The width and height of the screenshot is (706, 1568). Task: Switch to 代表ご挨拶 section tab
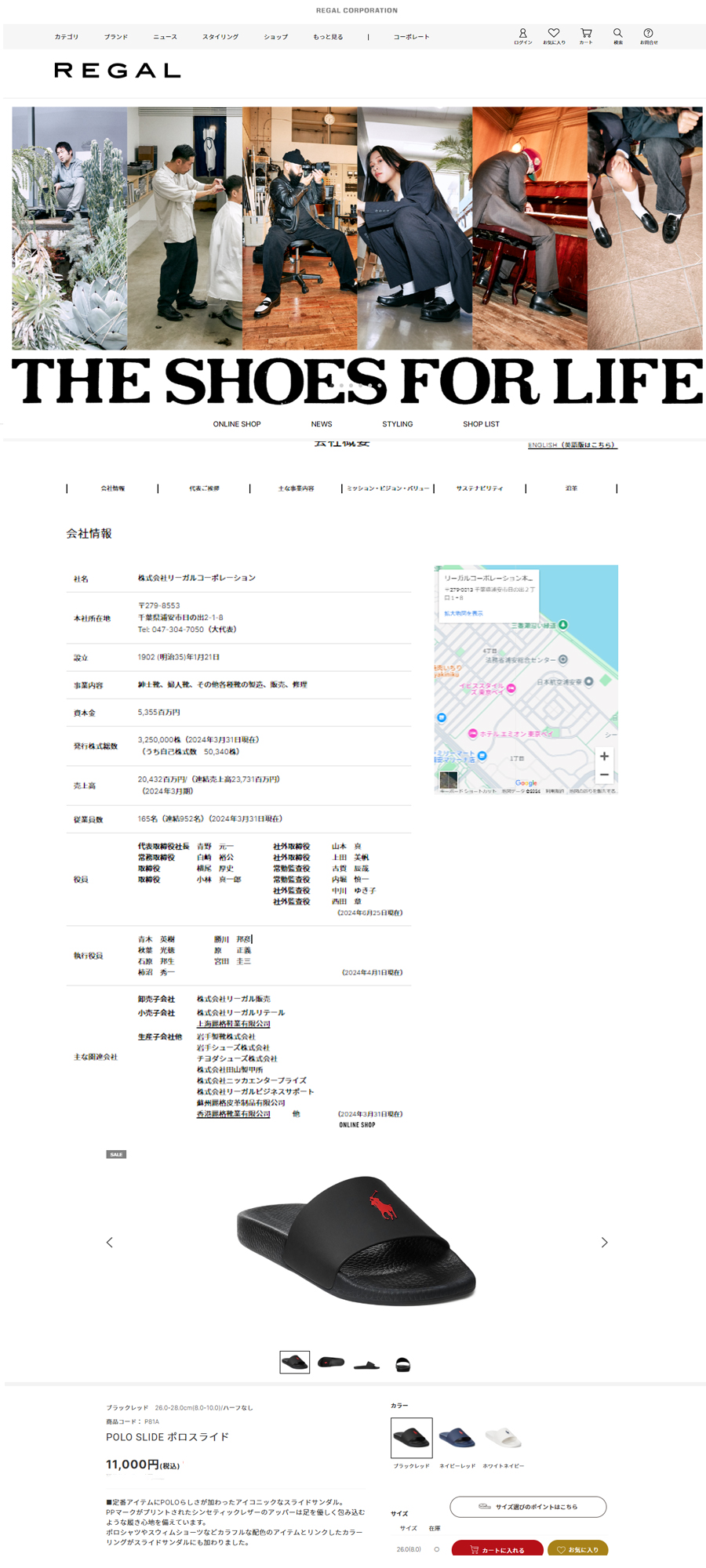pyautogui.click(x=204, y=488)
